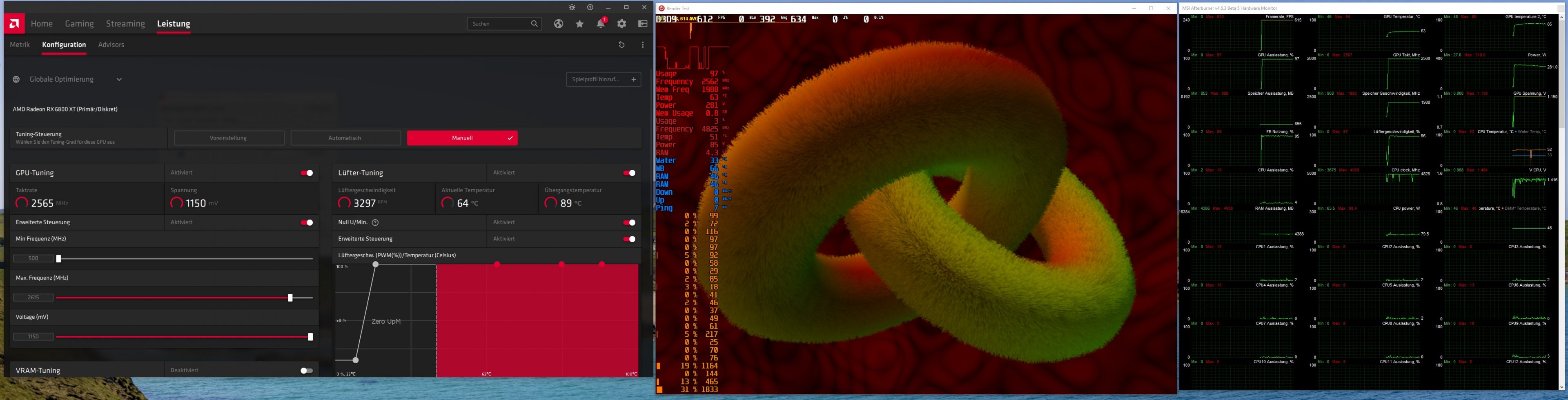
Task: Open the three-dot more options menu
Action: click(643, 44)
